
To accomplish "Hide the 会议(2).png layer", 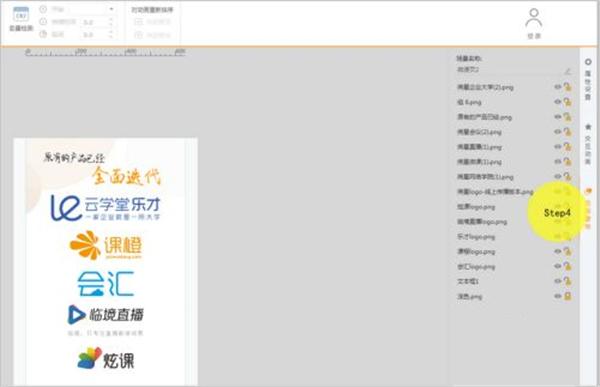I will (558, 132).
